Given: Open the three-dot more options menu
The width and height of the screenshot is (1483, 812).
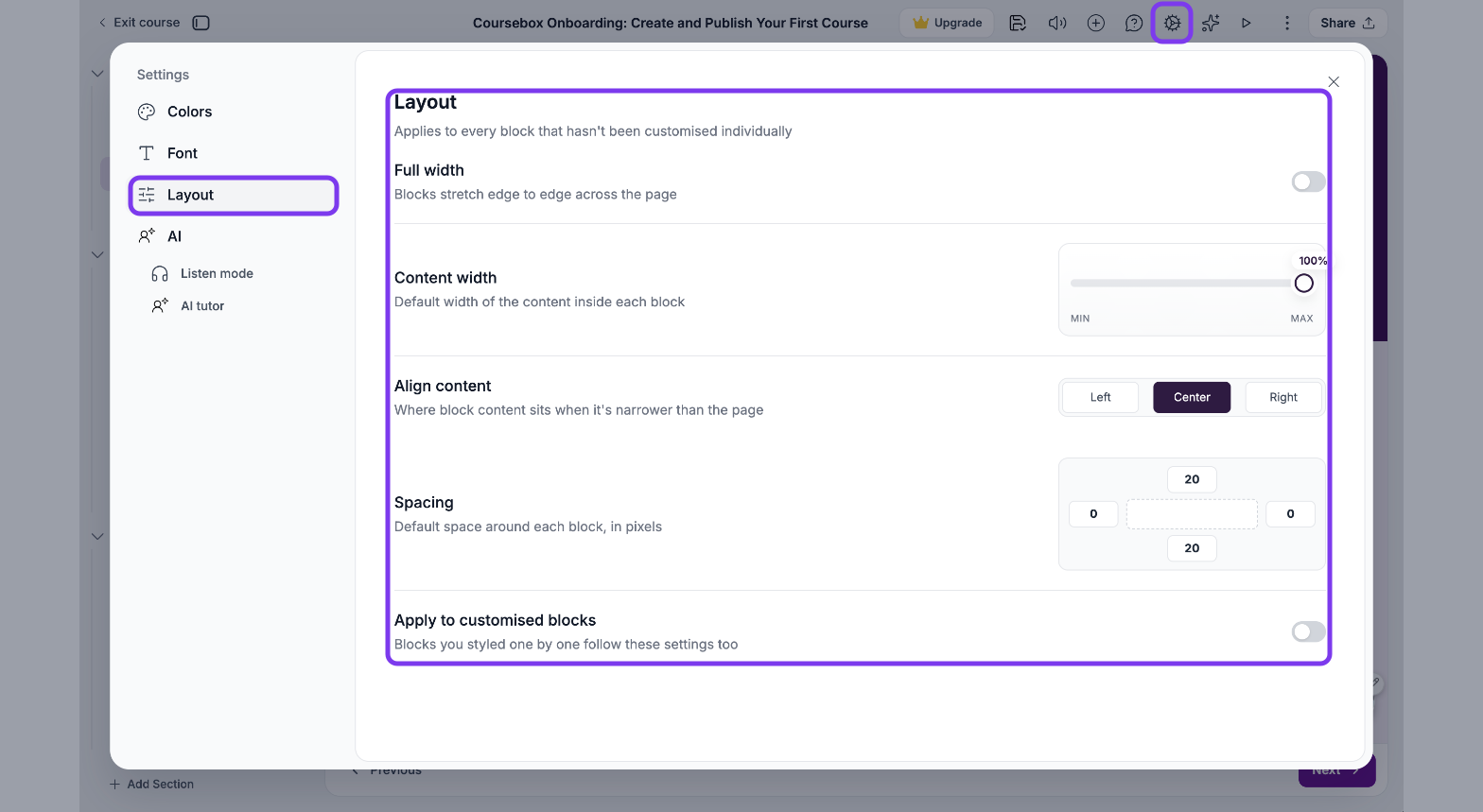Looking at the screenshot, I should pyautogui.click(x=1286, y=23).
